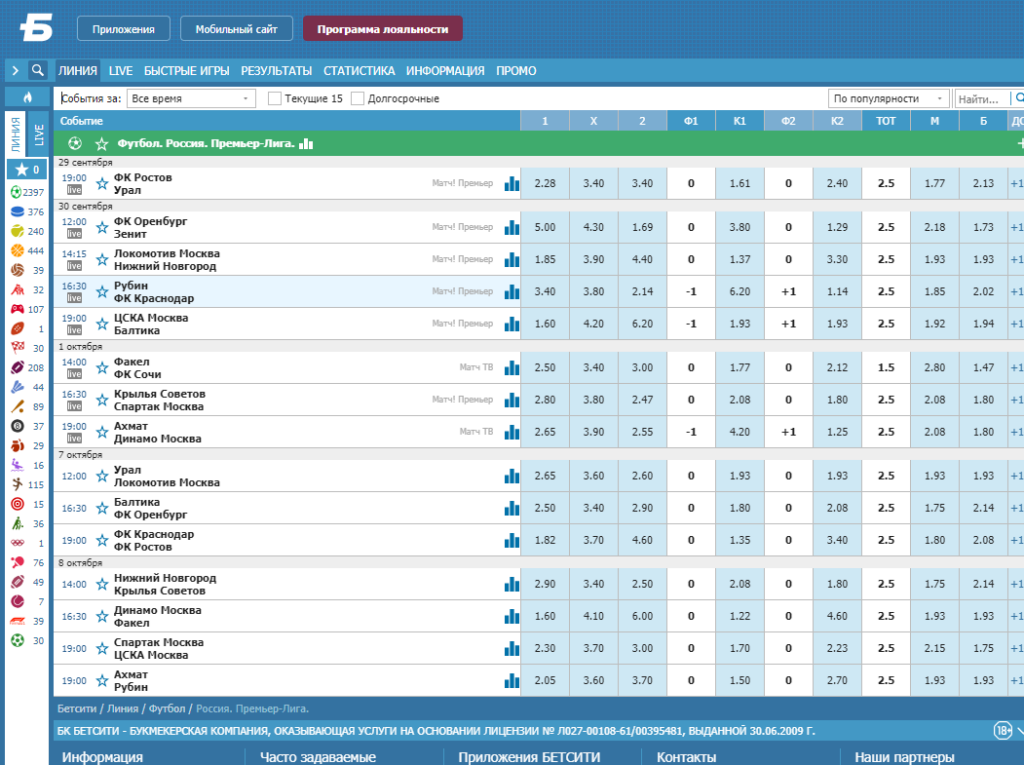Screen dimensions: 1024x765
Task: Pick draw odds 3.80 for Рубин – ФК Краснодар
Action: (x=594, y=291)
